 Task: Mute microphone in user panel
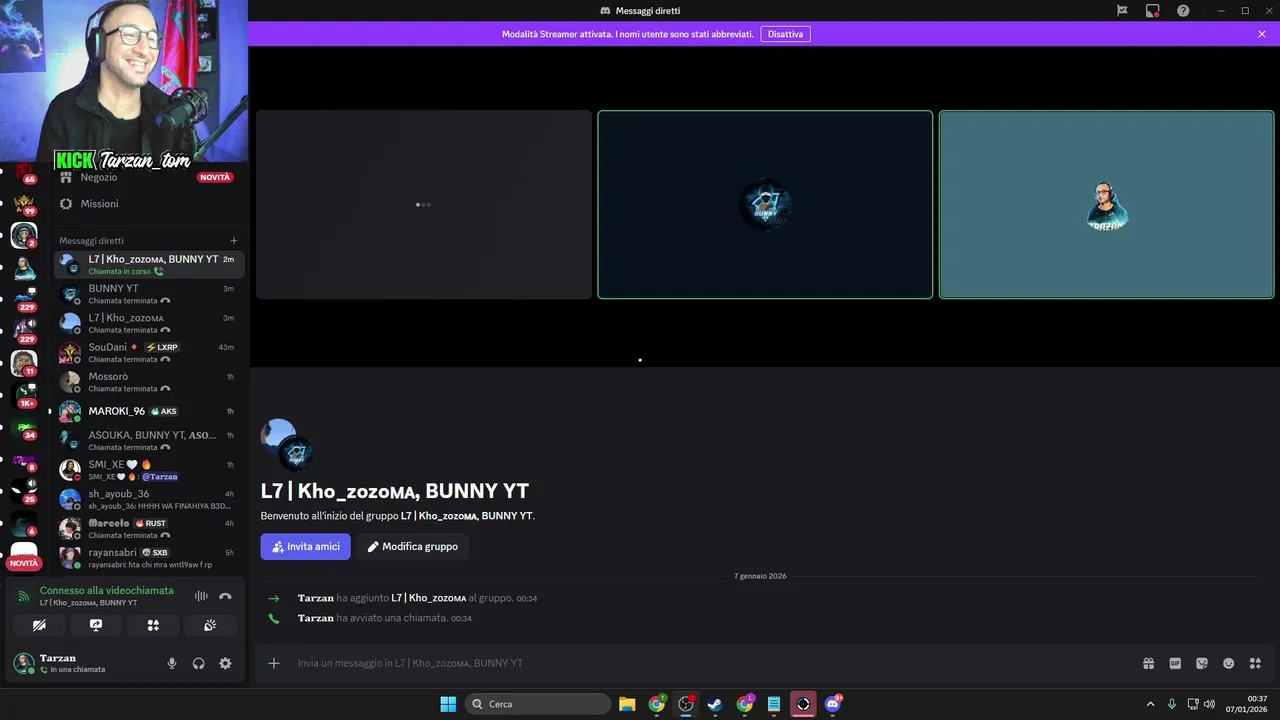click(x=172, y=663)
